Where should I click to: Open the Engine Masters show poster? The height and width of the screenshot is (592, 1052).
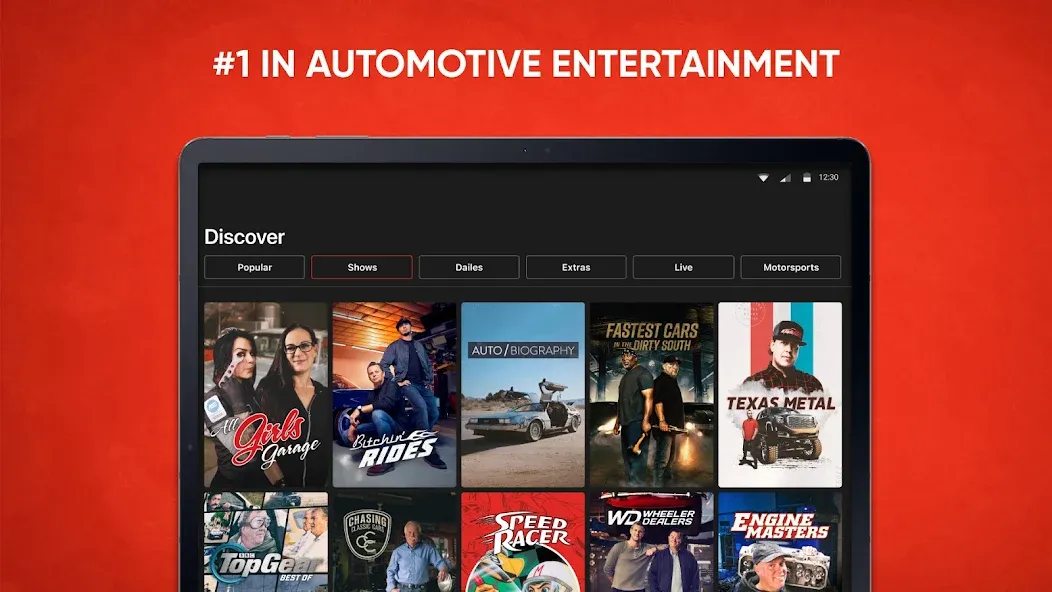pyautogui.click(x=780, y=542)
